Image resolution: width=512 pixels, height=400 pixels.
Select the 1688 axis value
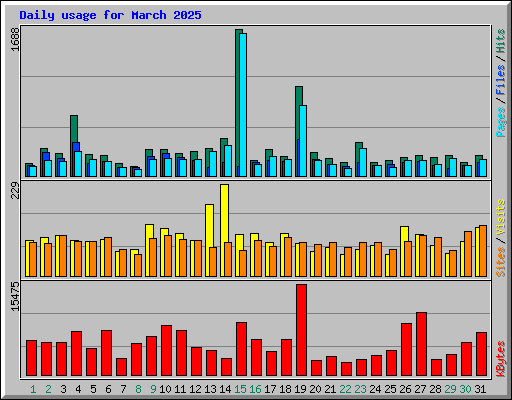click(x=15, y=39)
